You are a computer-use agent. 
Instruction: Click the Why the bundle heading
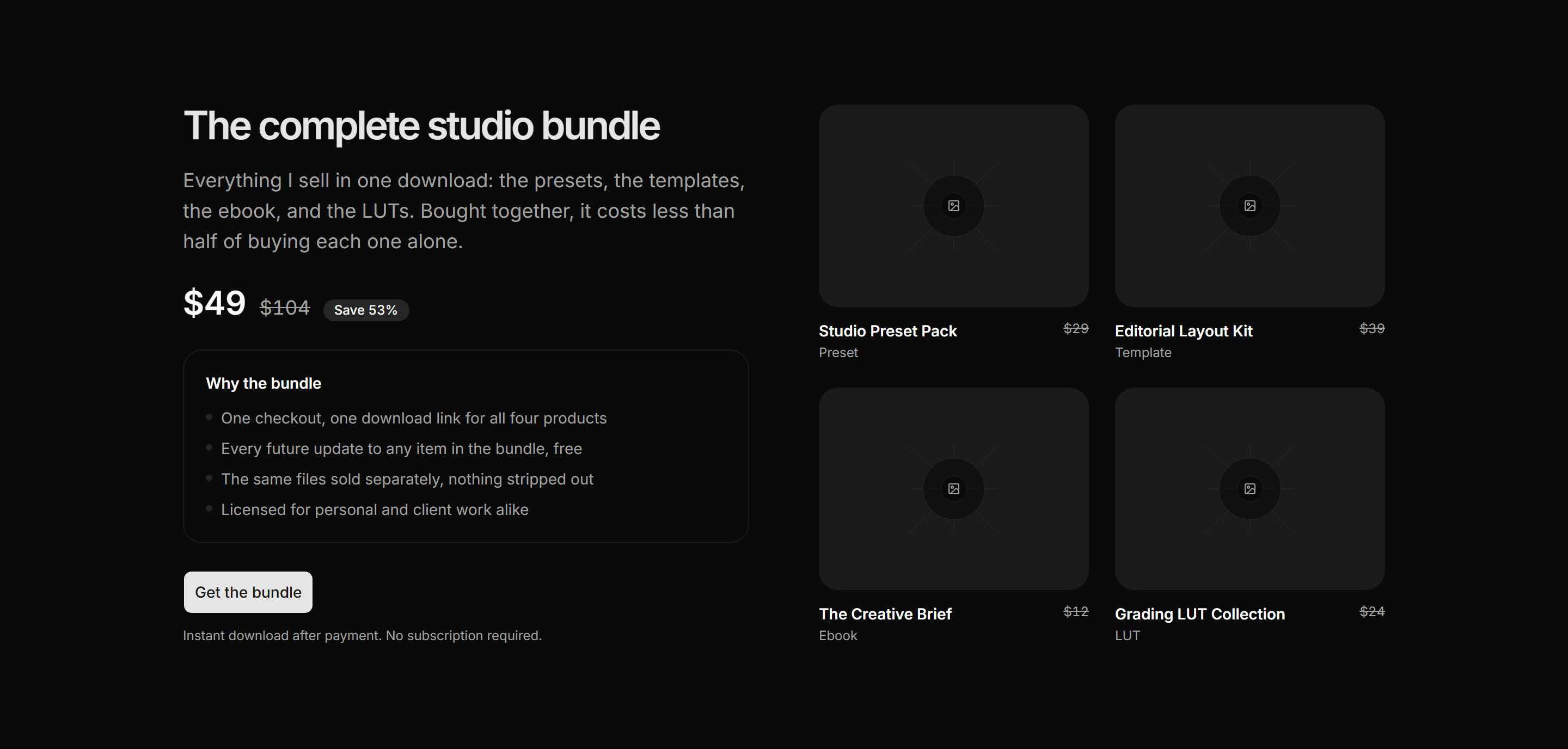(264, 383)
